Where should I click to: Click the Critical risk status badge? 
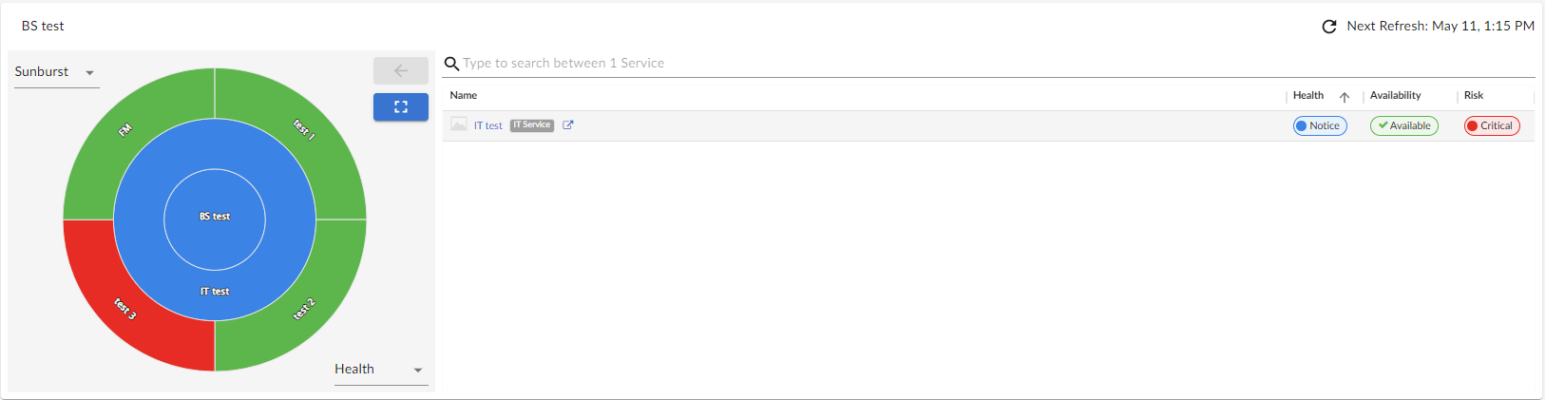click(x=1491, y=126)
